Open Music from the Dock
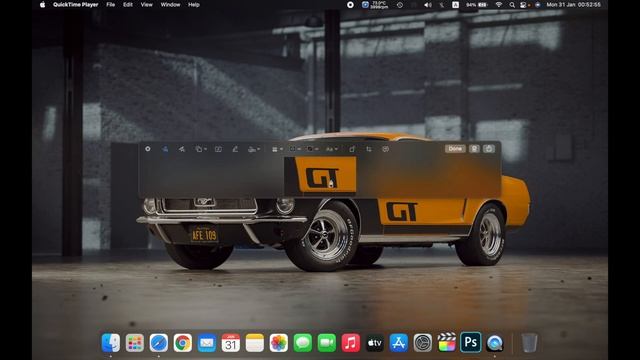This screenshot has width=640, height=360. [351, 342]
